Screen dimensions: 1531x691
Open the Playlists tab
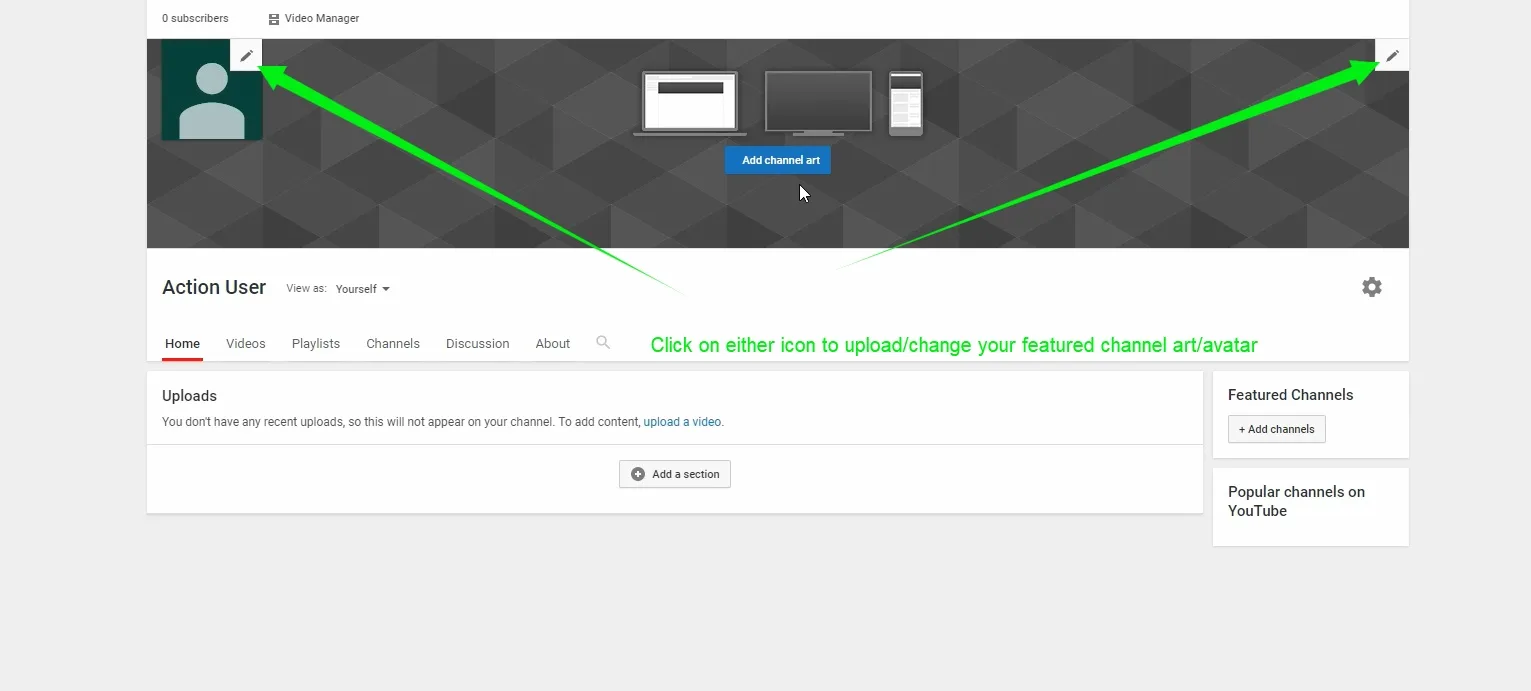[x=316, y=343]
